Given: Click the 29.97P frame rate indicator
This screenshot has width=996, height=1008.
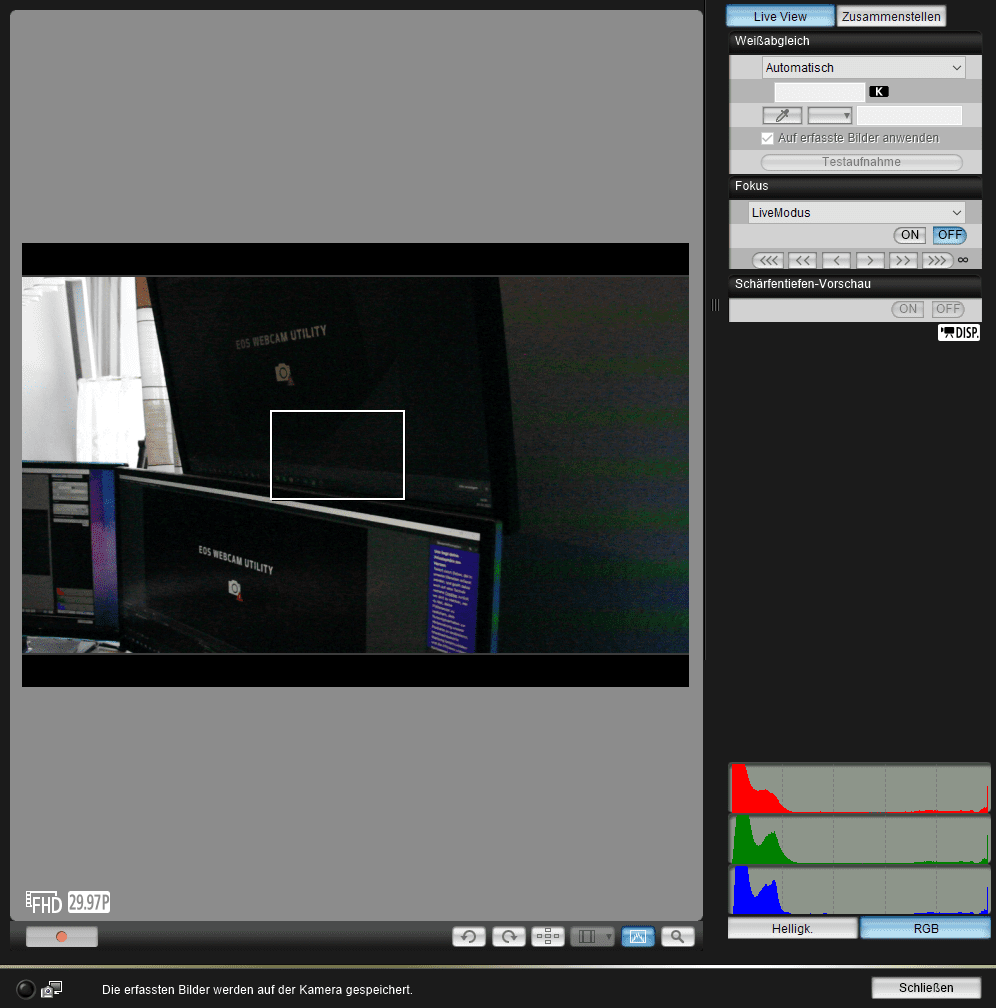Looking at the screenshot, I should pos(89,903).
